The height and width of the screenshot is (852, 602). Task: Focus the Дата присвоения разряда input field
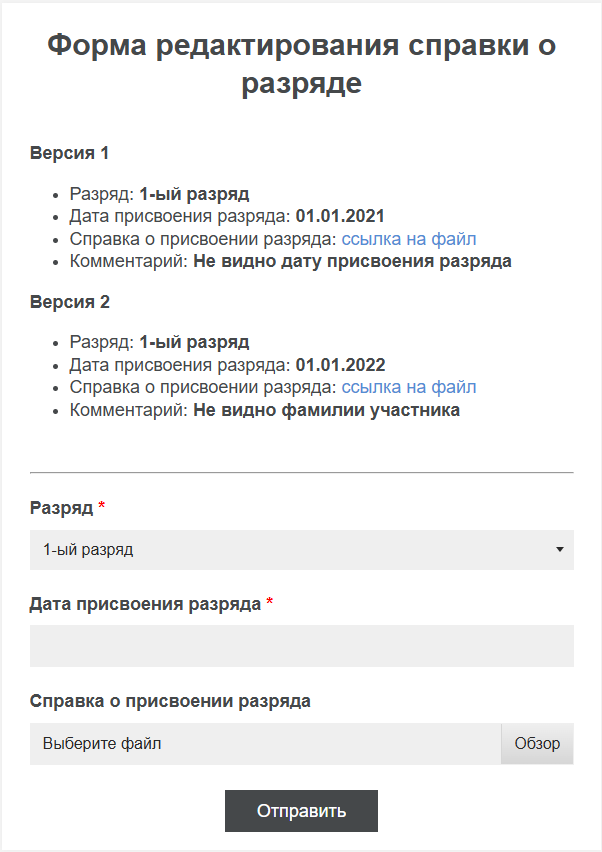(301, 646)
